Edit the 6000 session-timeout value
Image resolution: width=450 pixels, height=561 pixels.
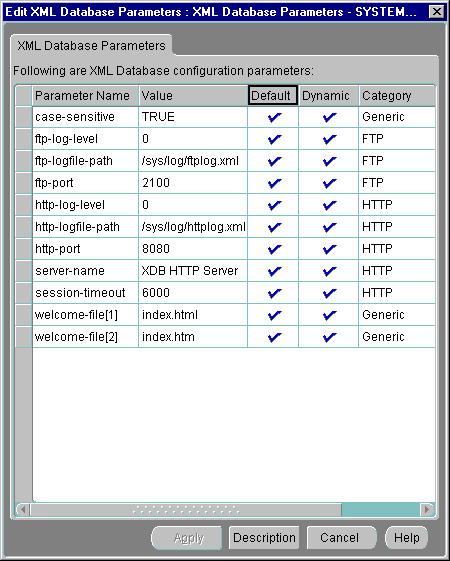pos(193,293)
